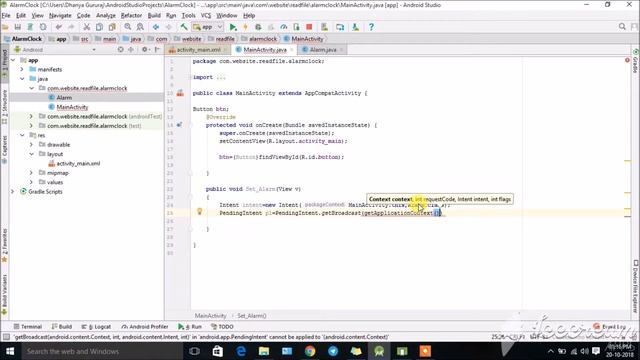This screenshot has width=640, height=360.
Task: Collapse the onCreate method fold marker
Action: [190, 125]
